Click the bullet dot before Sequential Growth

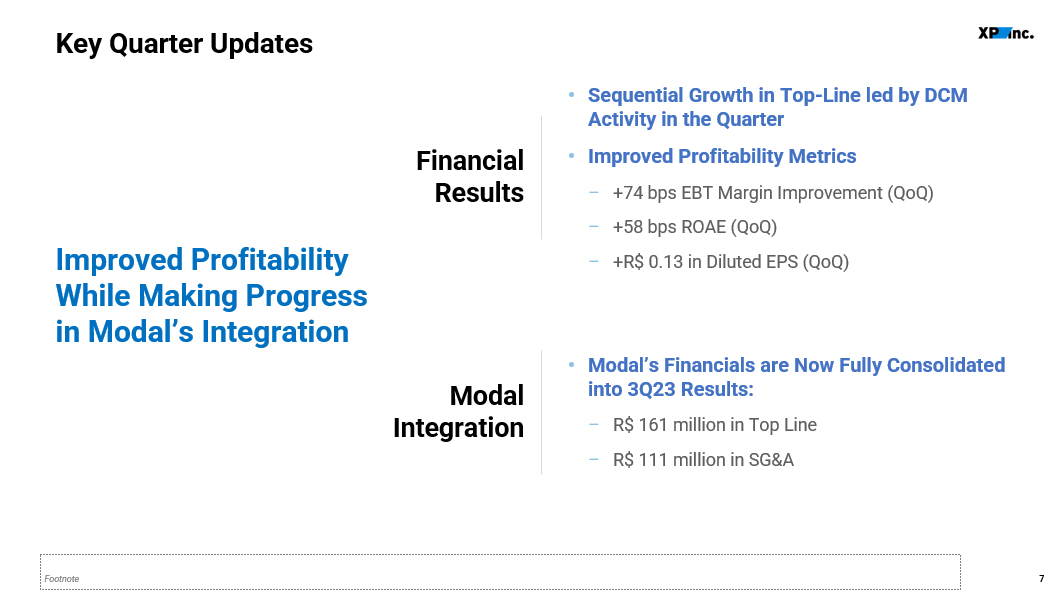(571, 95)
